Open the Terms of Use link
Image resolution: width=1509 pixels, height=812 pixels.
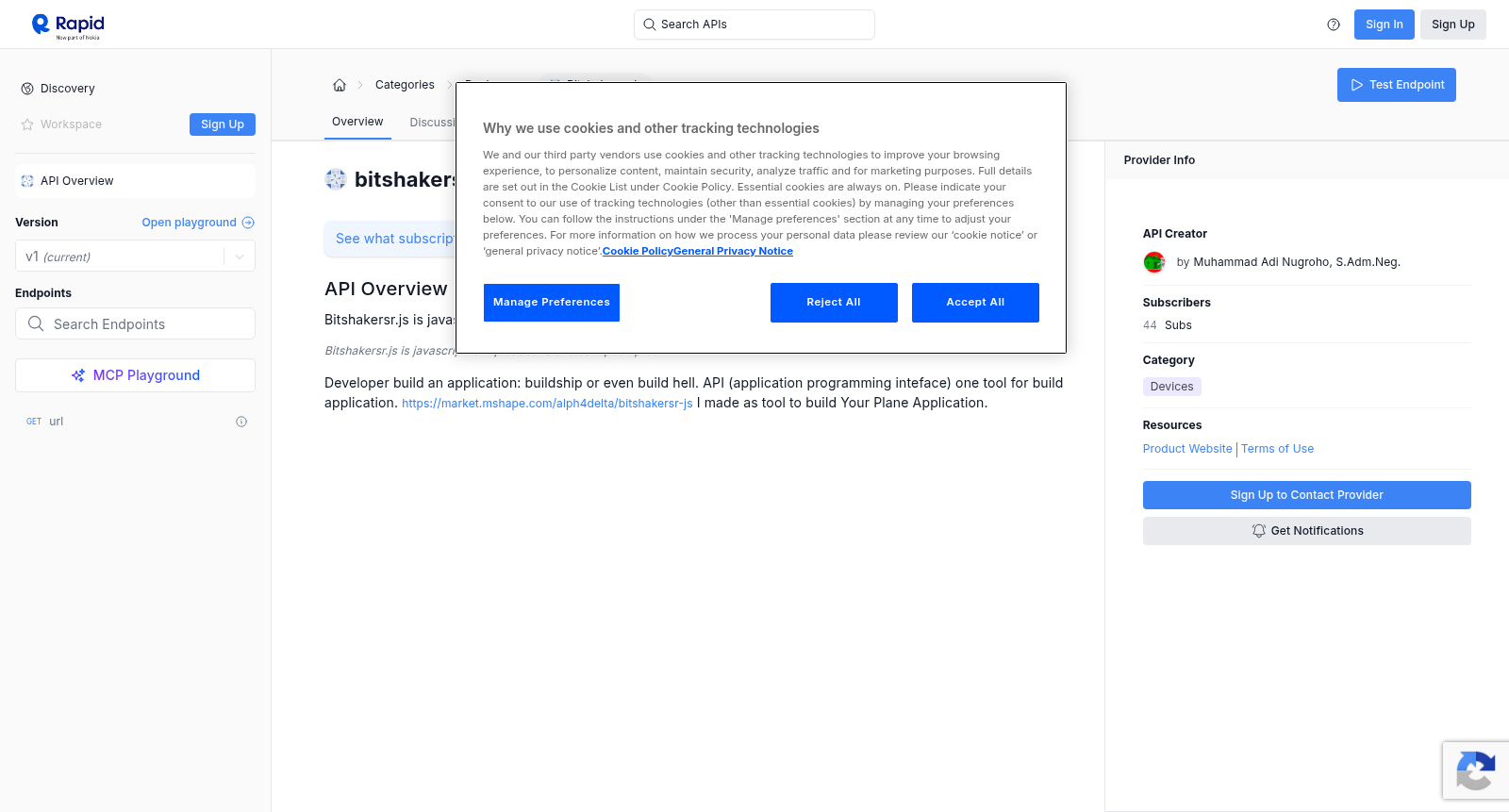pos(1277,449)
